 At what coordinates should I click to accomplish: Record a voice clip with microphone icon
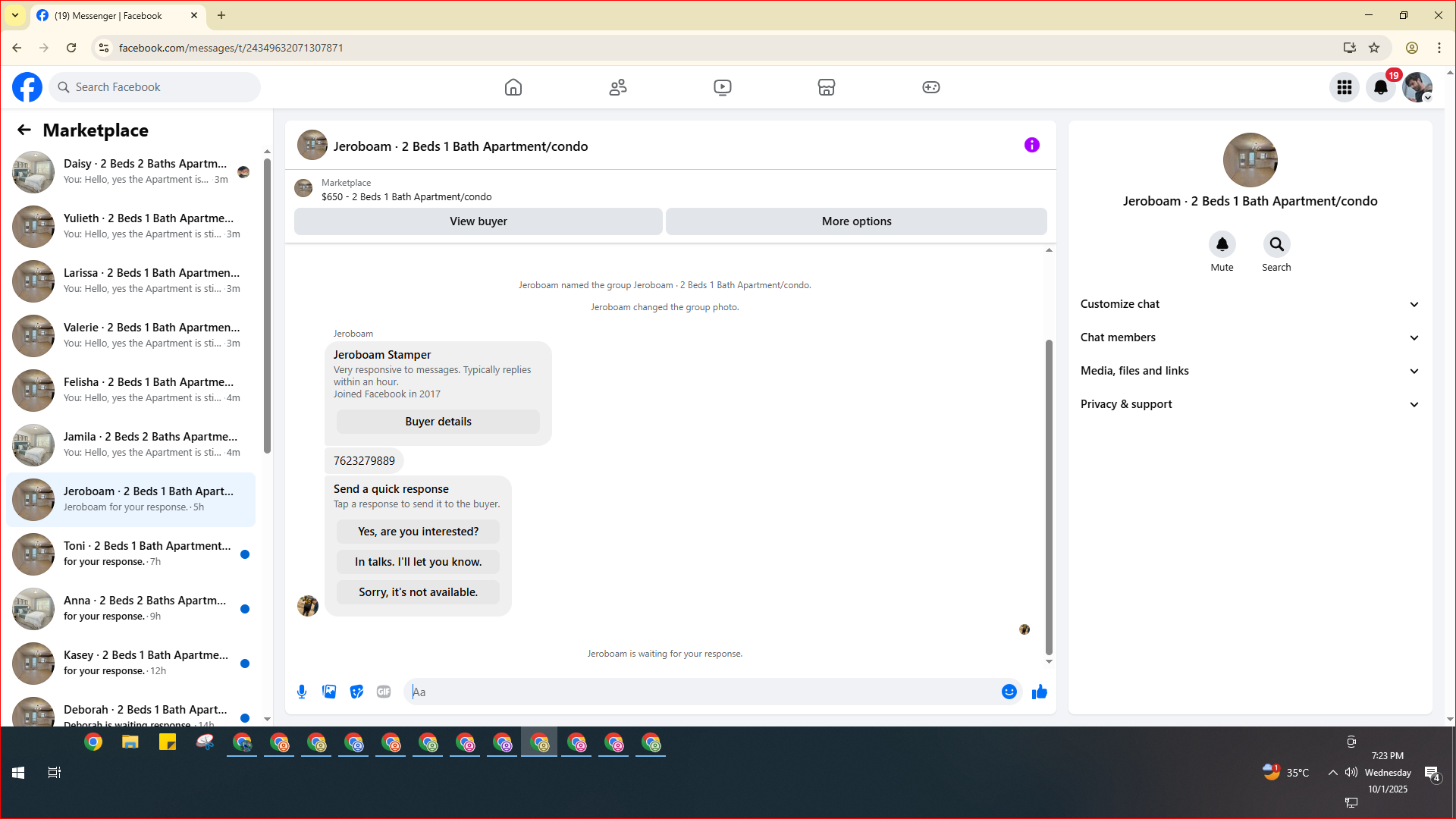pyautogui.click(x=302, y=692)
